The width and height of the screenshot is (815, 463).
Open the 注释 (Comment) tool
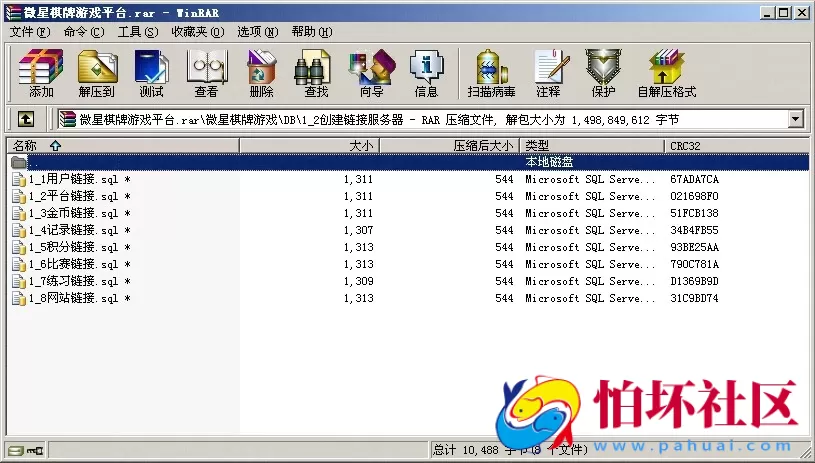[x=548, y=73]
